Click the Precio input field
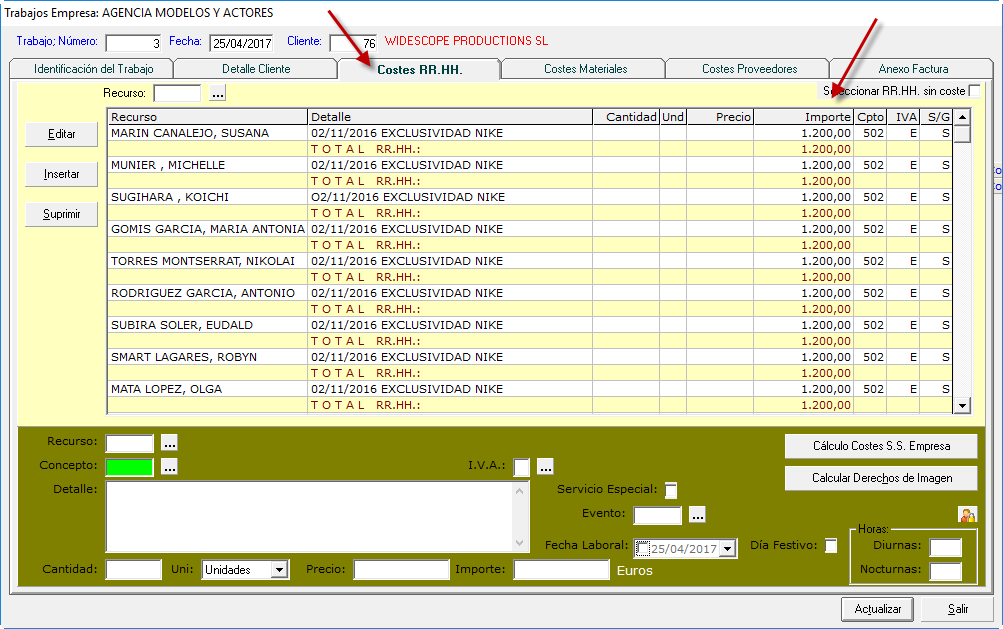This screenshot has height=629, width=1003. [x=401, y=569]
